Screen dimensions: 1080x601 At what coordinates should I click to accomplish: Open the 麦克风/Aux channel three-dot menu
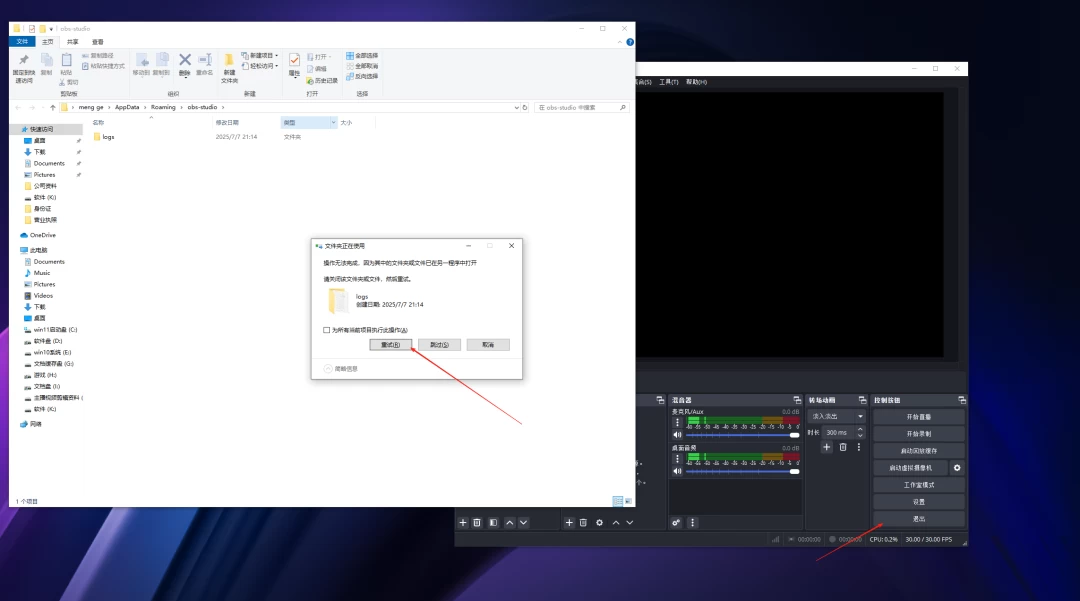(677, 422)
